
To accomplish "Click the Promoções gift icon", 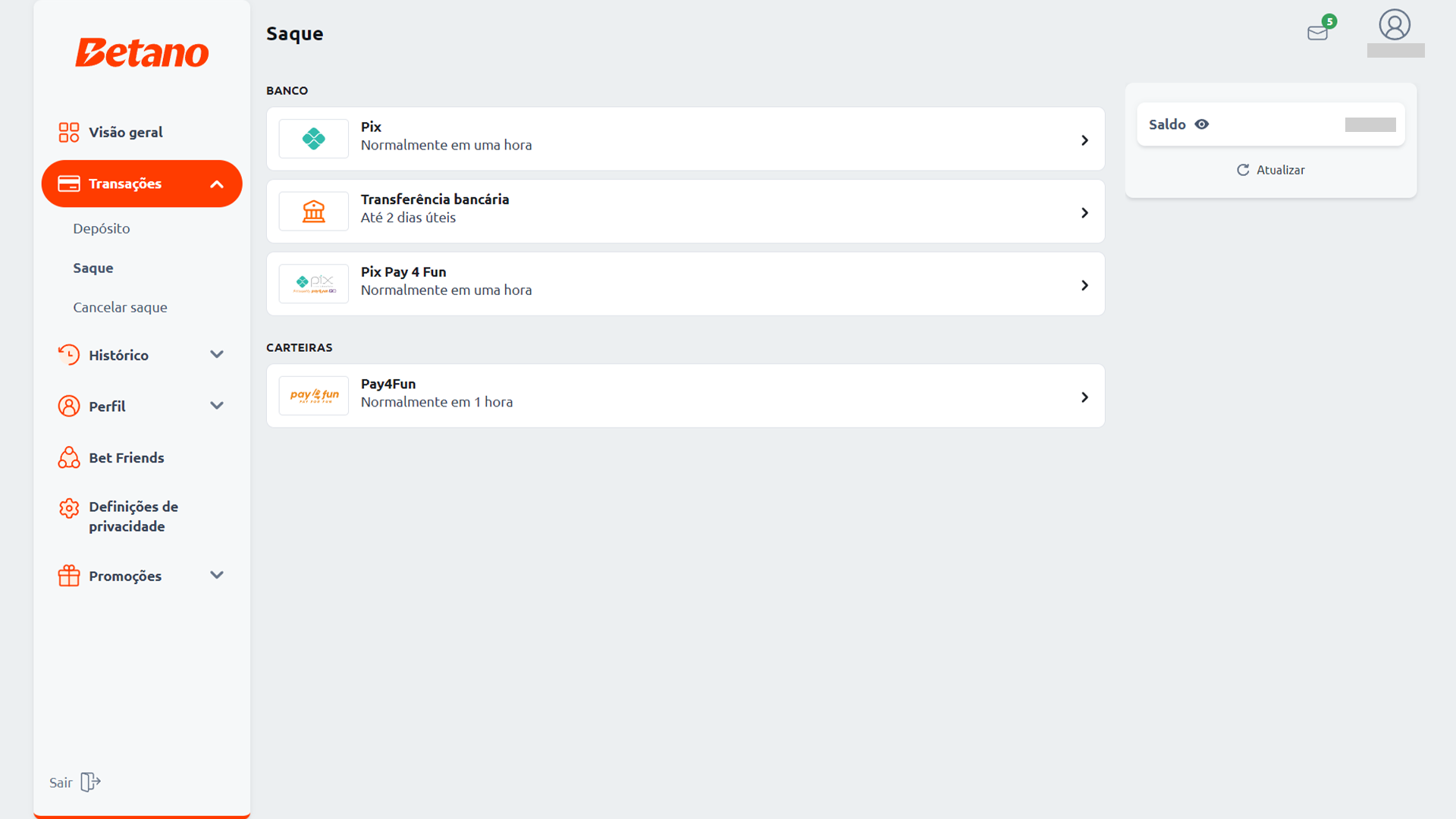I will click(69, 576).
